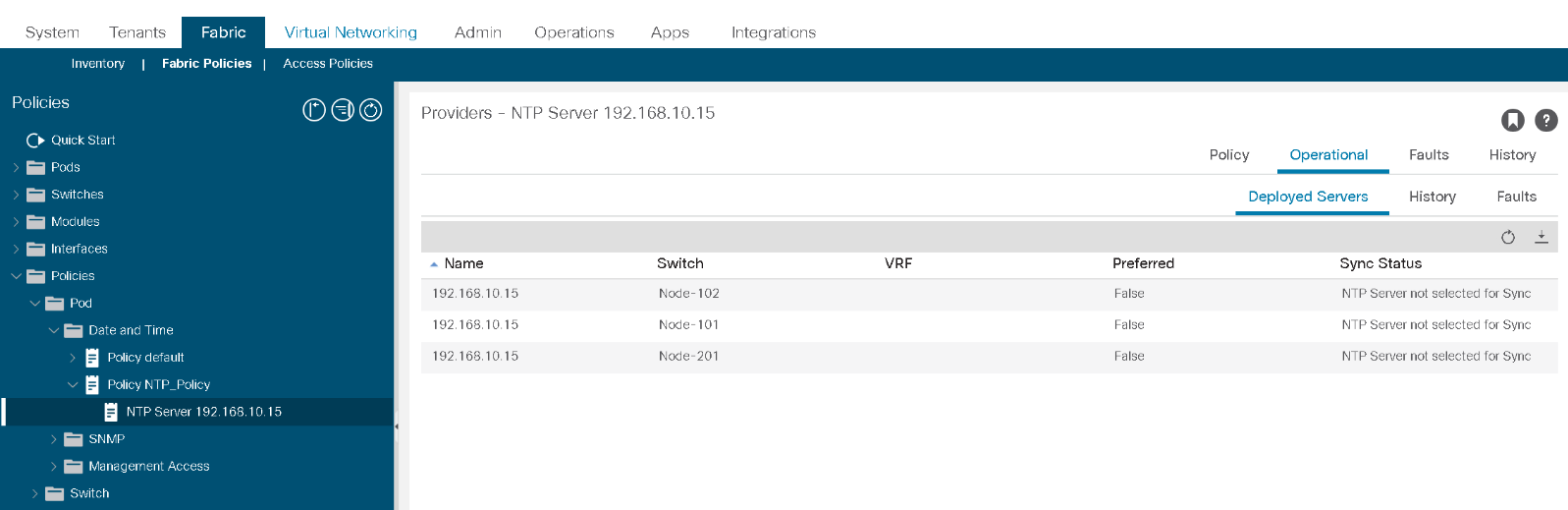Screen dimensions: 1568x510
Task: Click second circular icon in Policies header
Action: 343,110
